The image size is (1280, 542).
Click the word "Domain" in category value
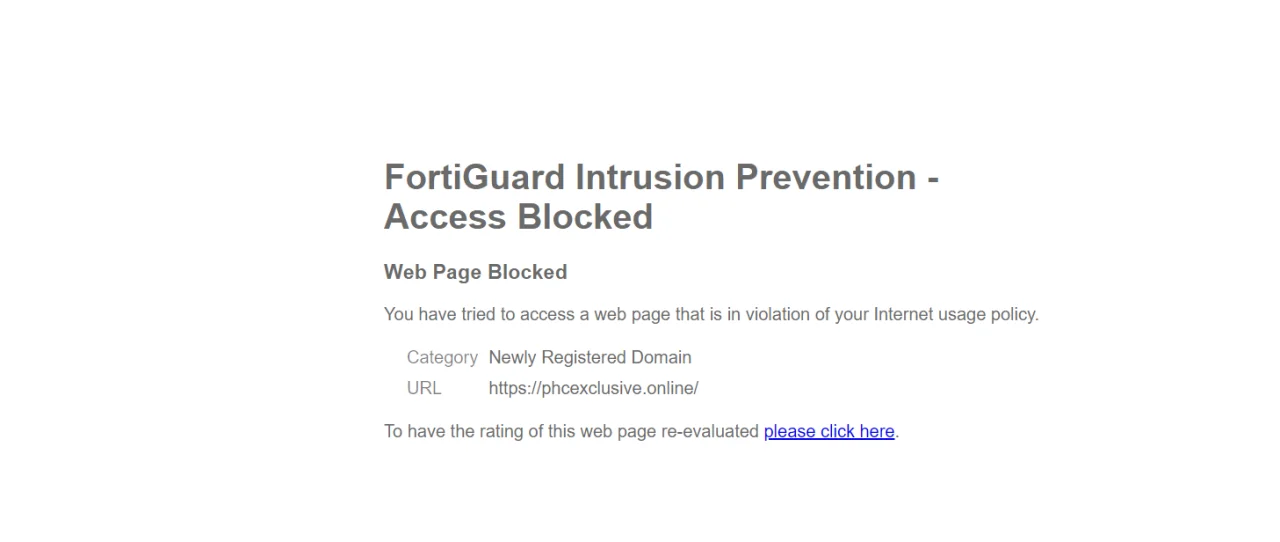point(661,357)
